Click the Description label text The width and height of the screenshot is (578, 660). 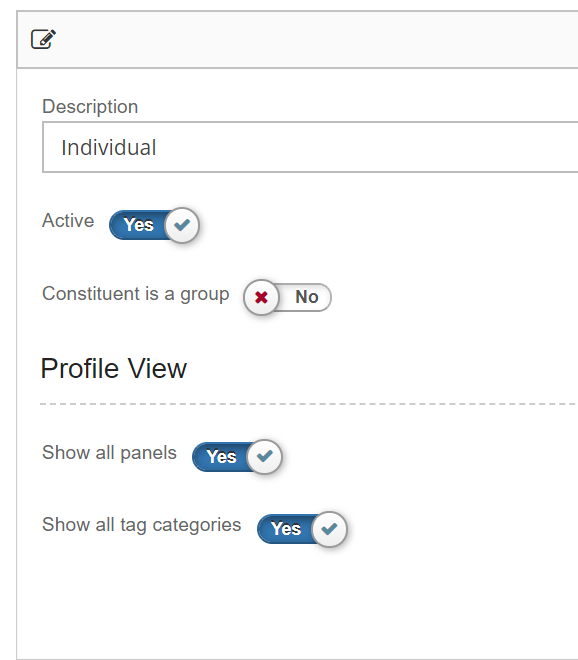(x=90, y=106)
